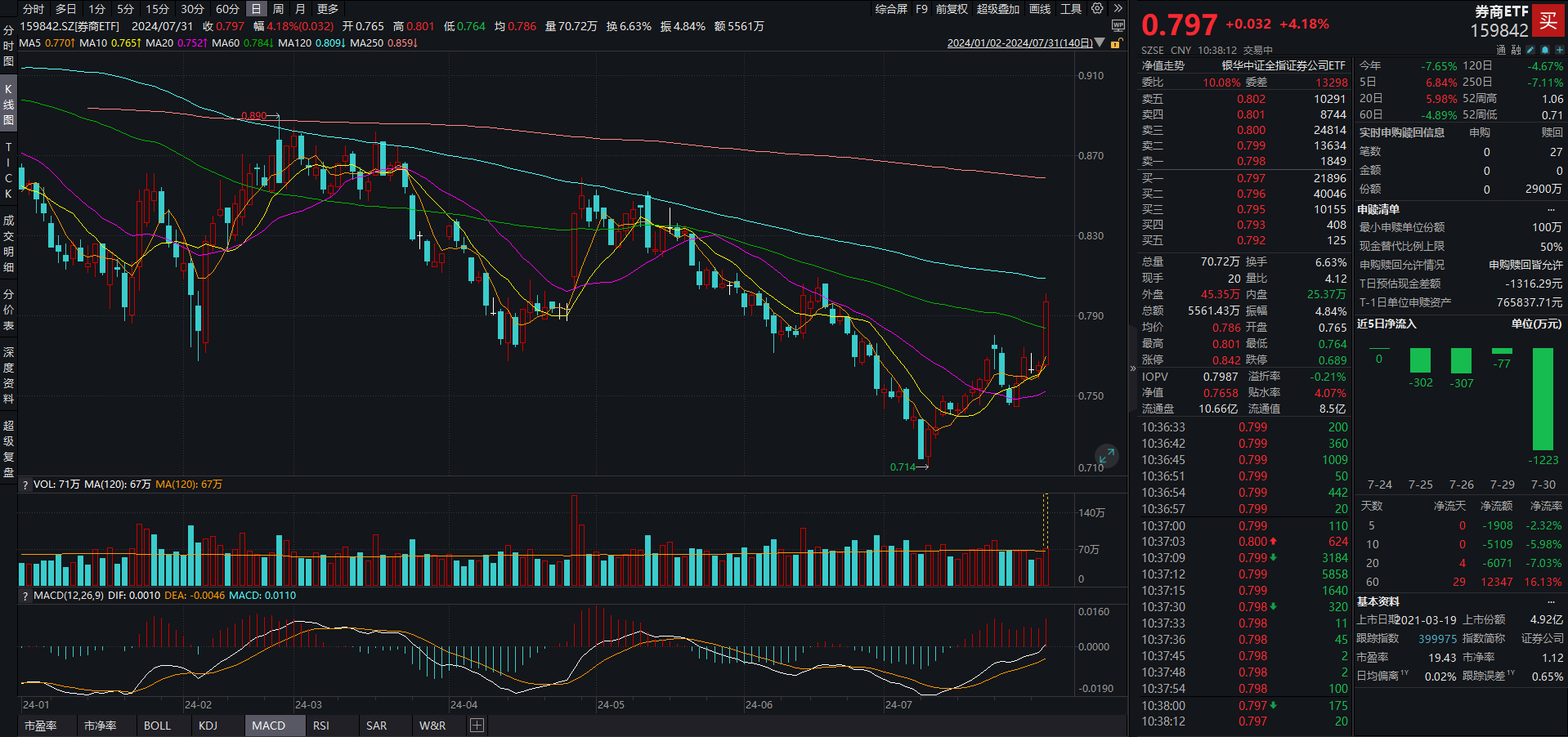Screen dimensions: 1568x737
Task: Open help question mark beside MACD indicator
Action: pyautogui.click(x=25, y=596)
